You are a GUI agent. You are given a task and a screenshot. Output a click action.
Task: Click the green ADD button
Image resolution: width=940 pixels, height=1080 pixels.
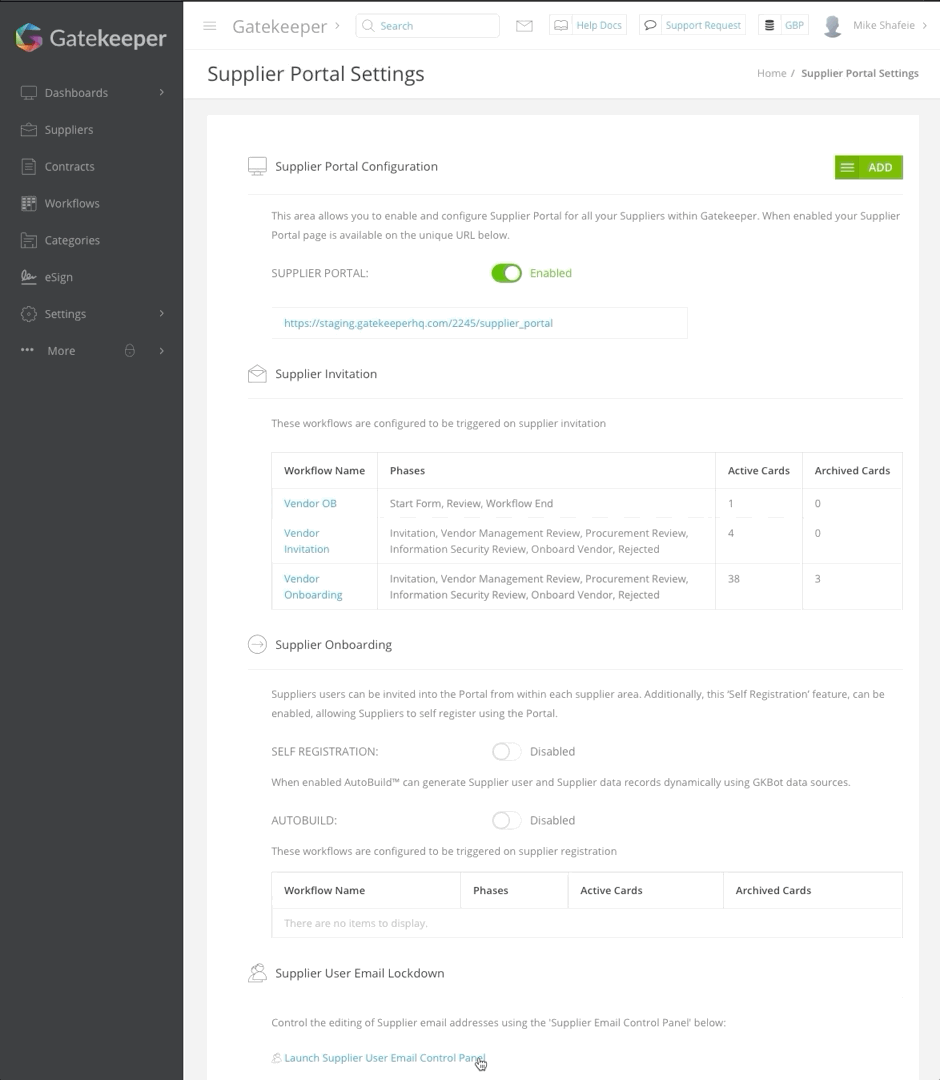click(868, 167)
